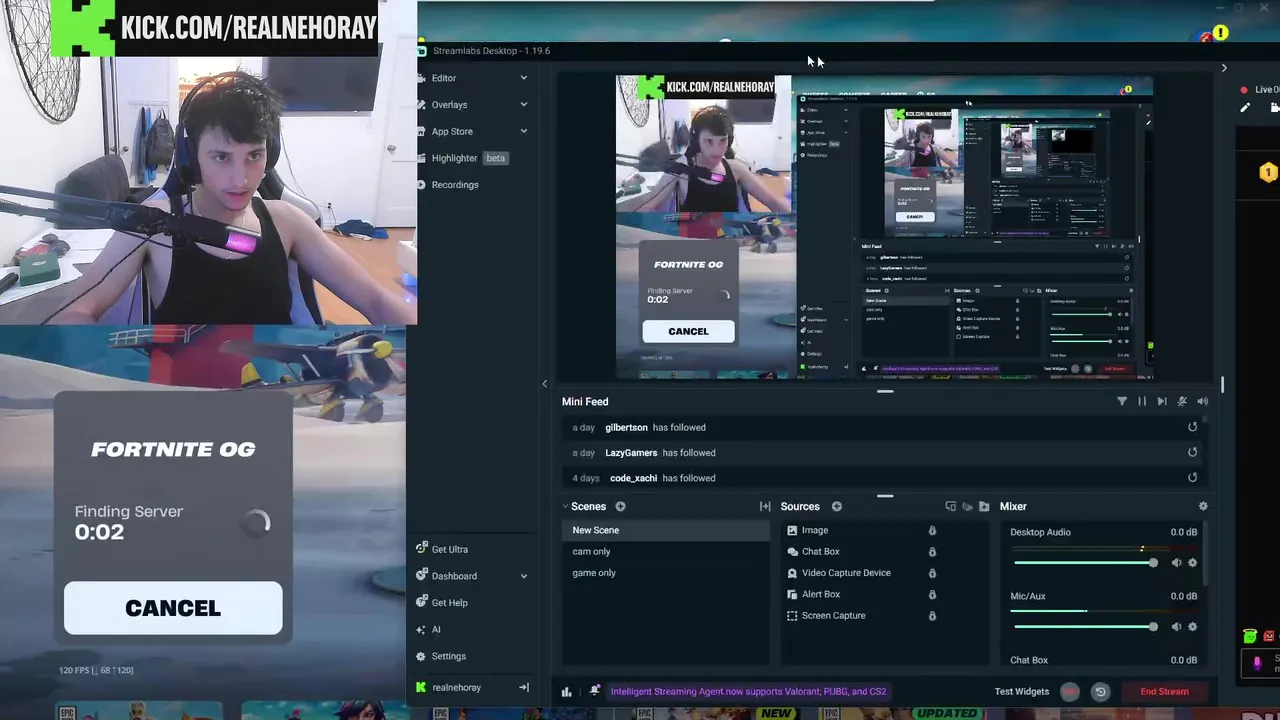Adjust Mic/Aux volume slider
The image size is (1280, 720).
click(1086, 627)
